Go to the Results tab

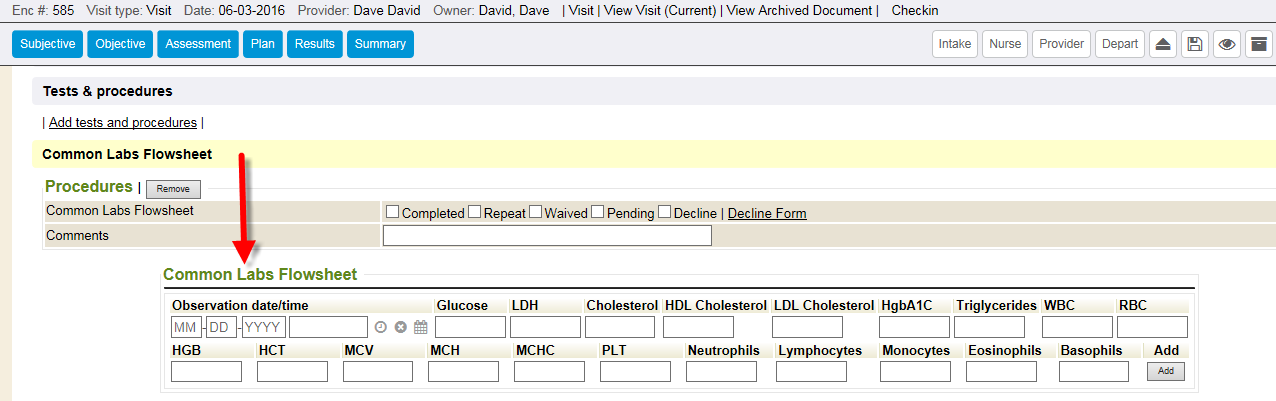(x=314, y=44)
